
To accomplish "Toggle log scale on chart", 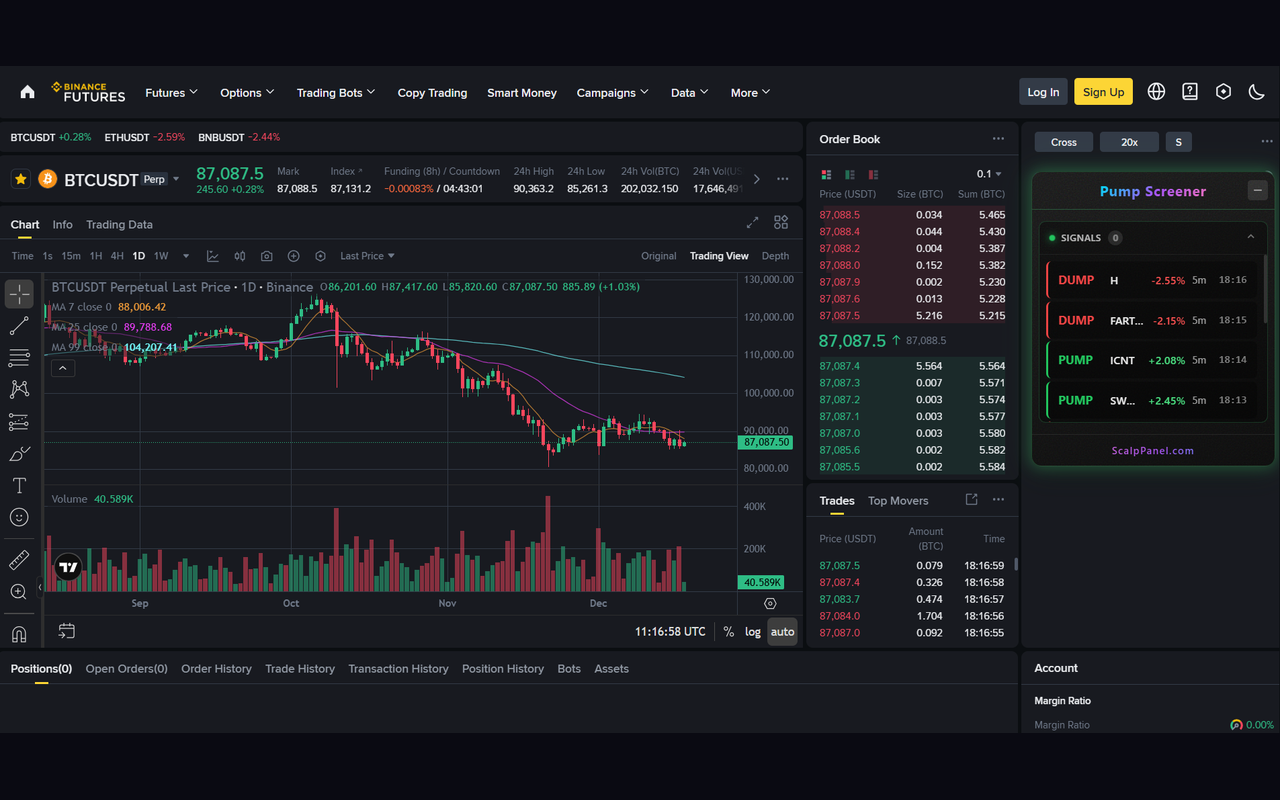I will [x=753, y=632].
